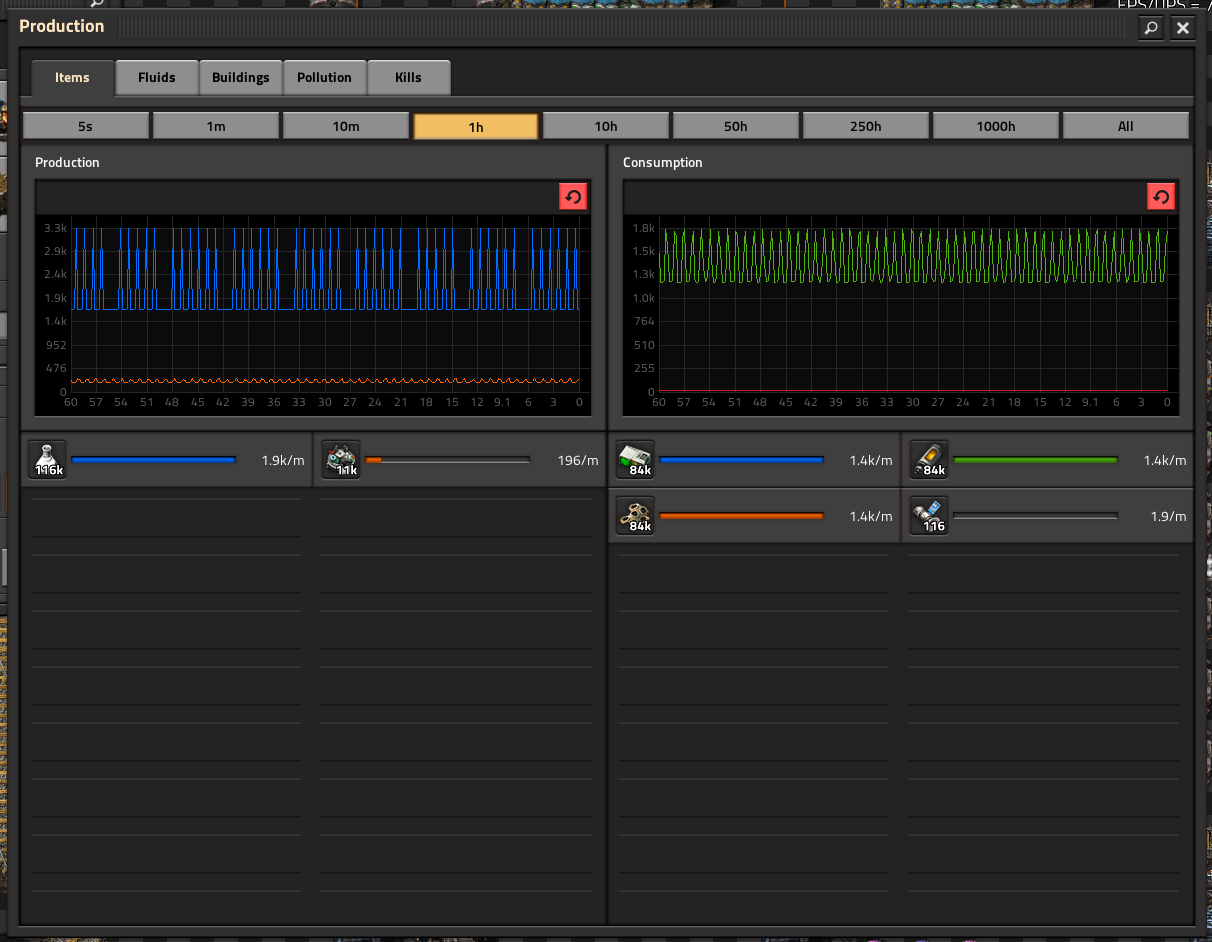Switch to the Fluids tab
This screenshot has height=942, width=1212.
157,77
